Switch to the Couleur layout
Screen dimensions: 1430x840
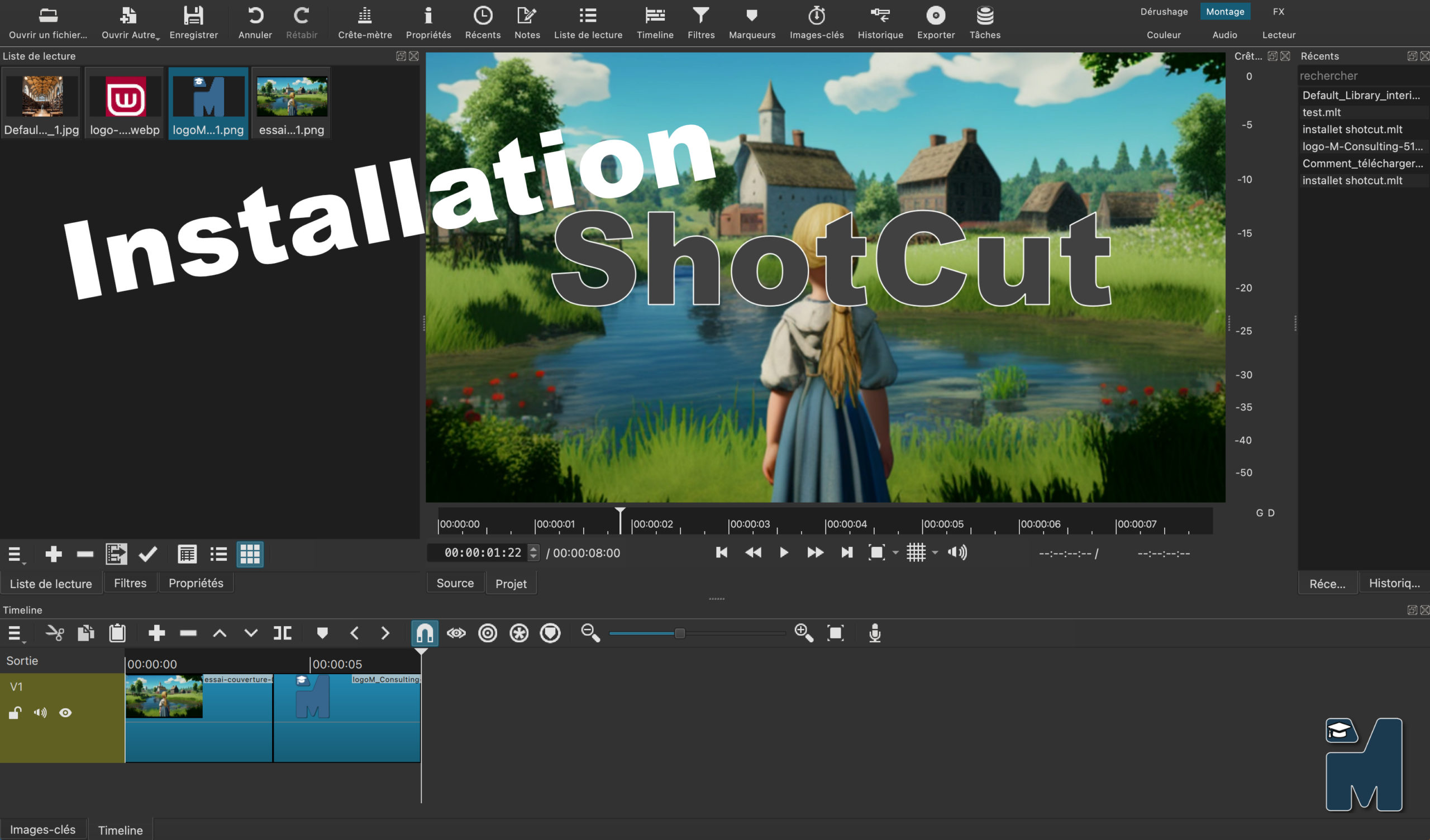(1164, 35)
